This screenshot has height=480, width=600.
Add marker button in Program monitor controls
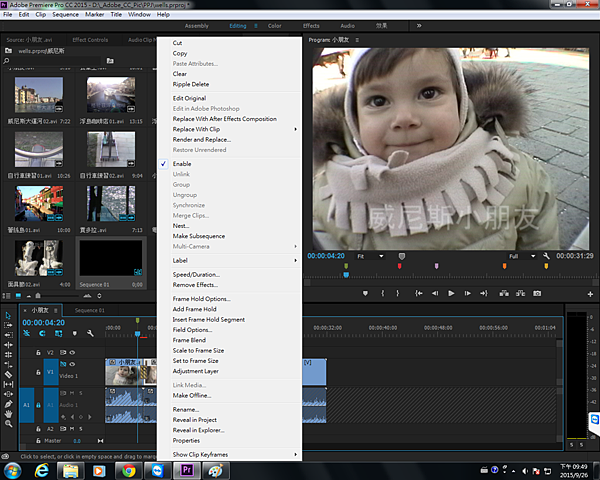point(365,293)
